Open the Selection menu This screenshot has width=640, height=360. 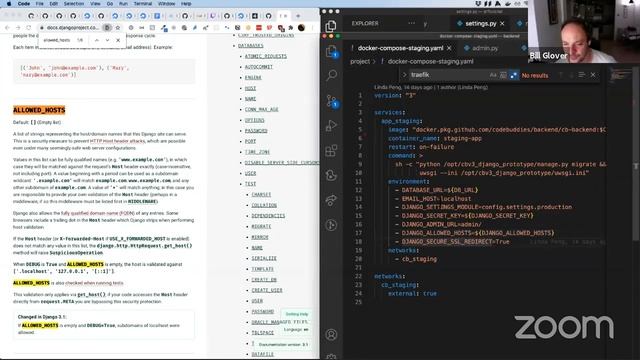tap(74, 4)
